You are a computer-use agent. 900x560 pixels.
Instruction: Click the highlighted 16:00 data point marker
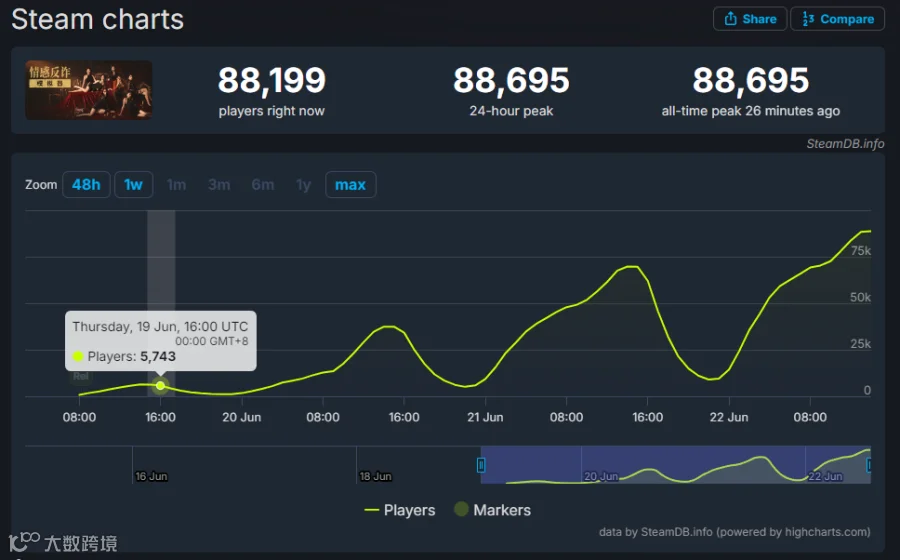pyautogui.click(x=161, y=386)
